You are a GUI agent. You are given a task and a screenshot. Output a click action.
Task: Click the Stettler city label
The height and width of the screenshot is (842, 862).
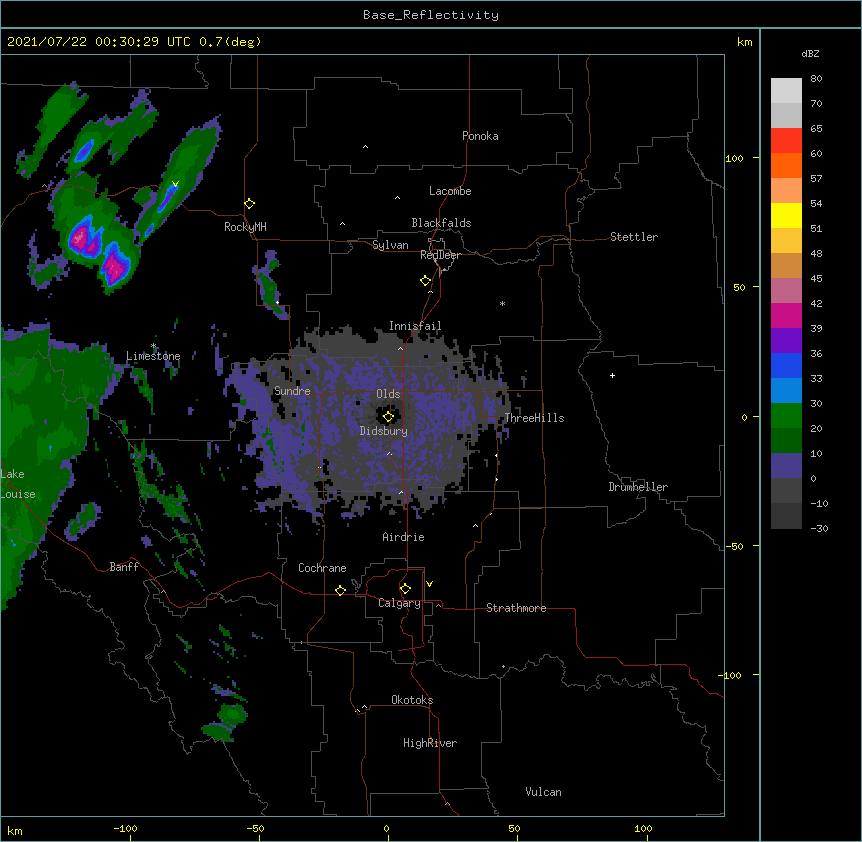tap(634, 237)
